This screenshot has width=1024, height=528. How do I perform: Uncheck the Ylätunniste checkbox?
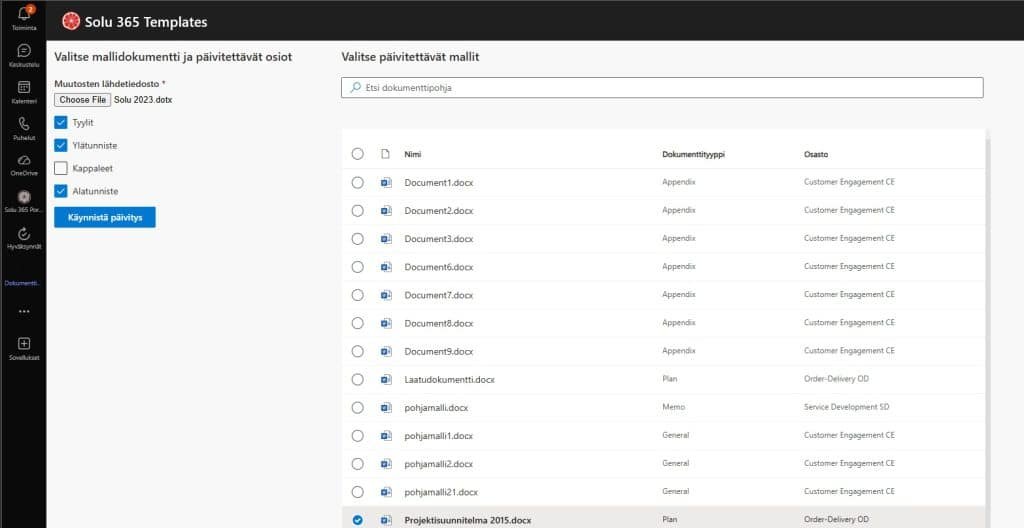pyautogui.click(x=61, y=145)
